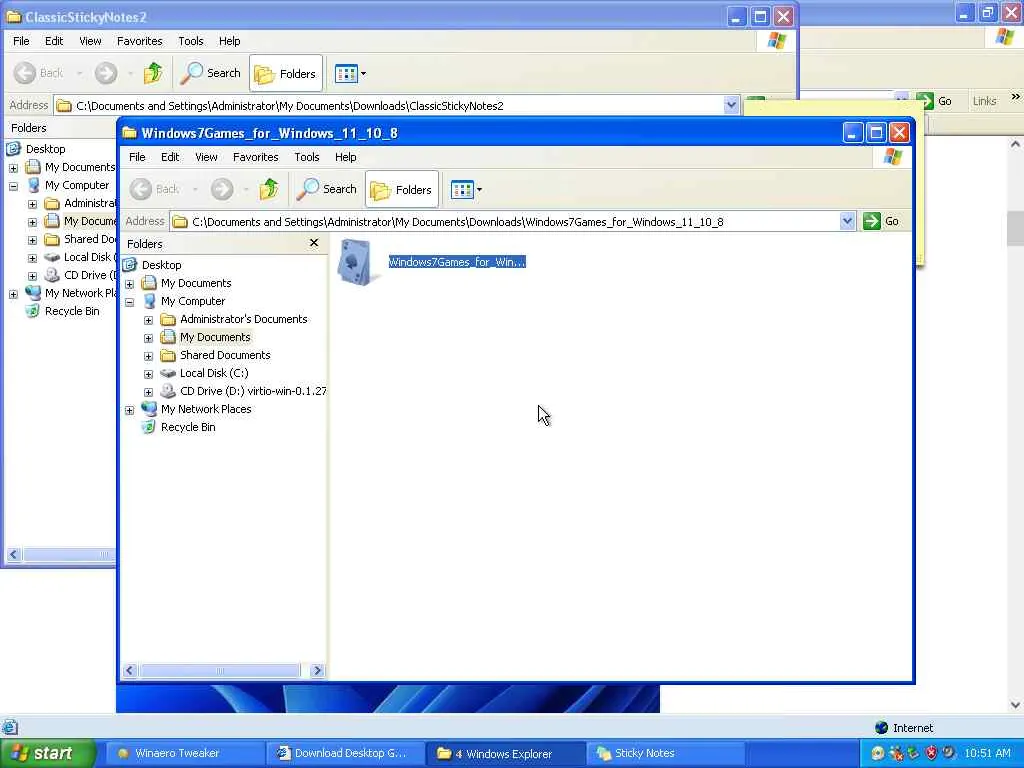The image size is (1024, 768).
Task: Expand My Network Places in front folder tree
Action: [129, 410]
